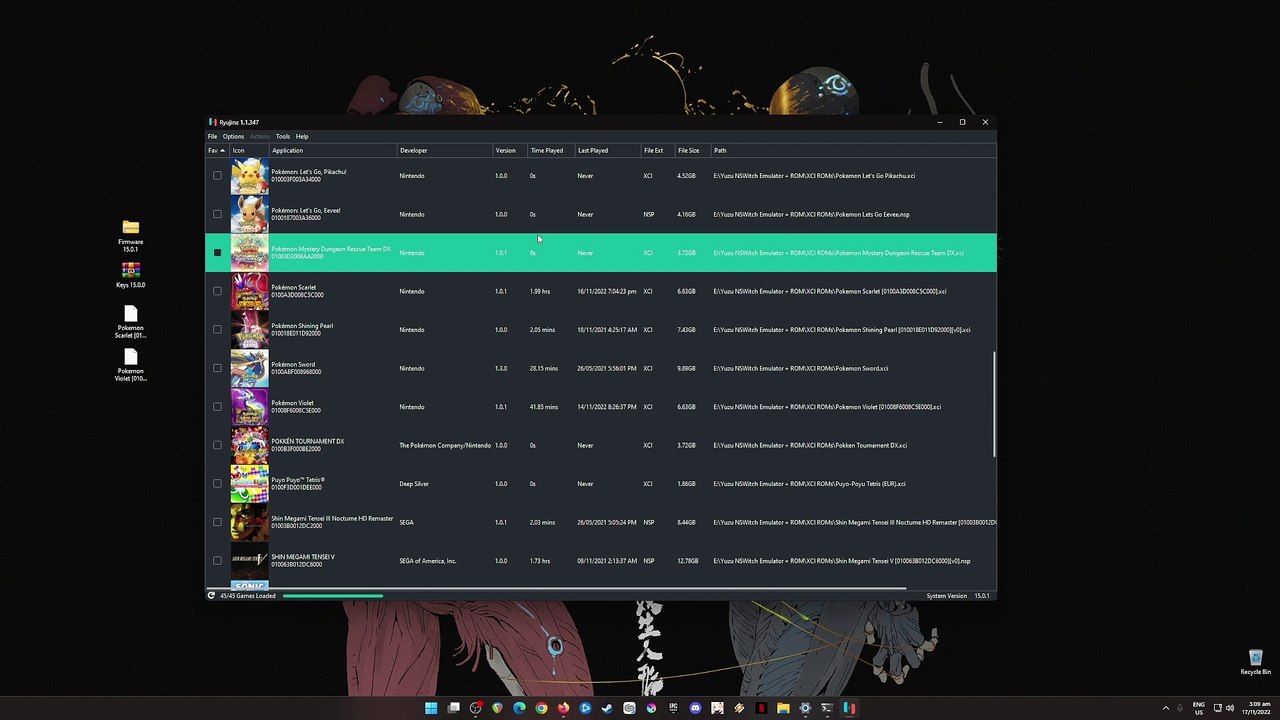Image resolution: width=1280 pixels, height=720 pixels.
Task: Select the Pokemon Scarlet desktop file
Action: click(x=130, y=323)
